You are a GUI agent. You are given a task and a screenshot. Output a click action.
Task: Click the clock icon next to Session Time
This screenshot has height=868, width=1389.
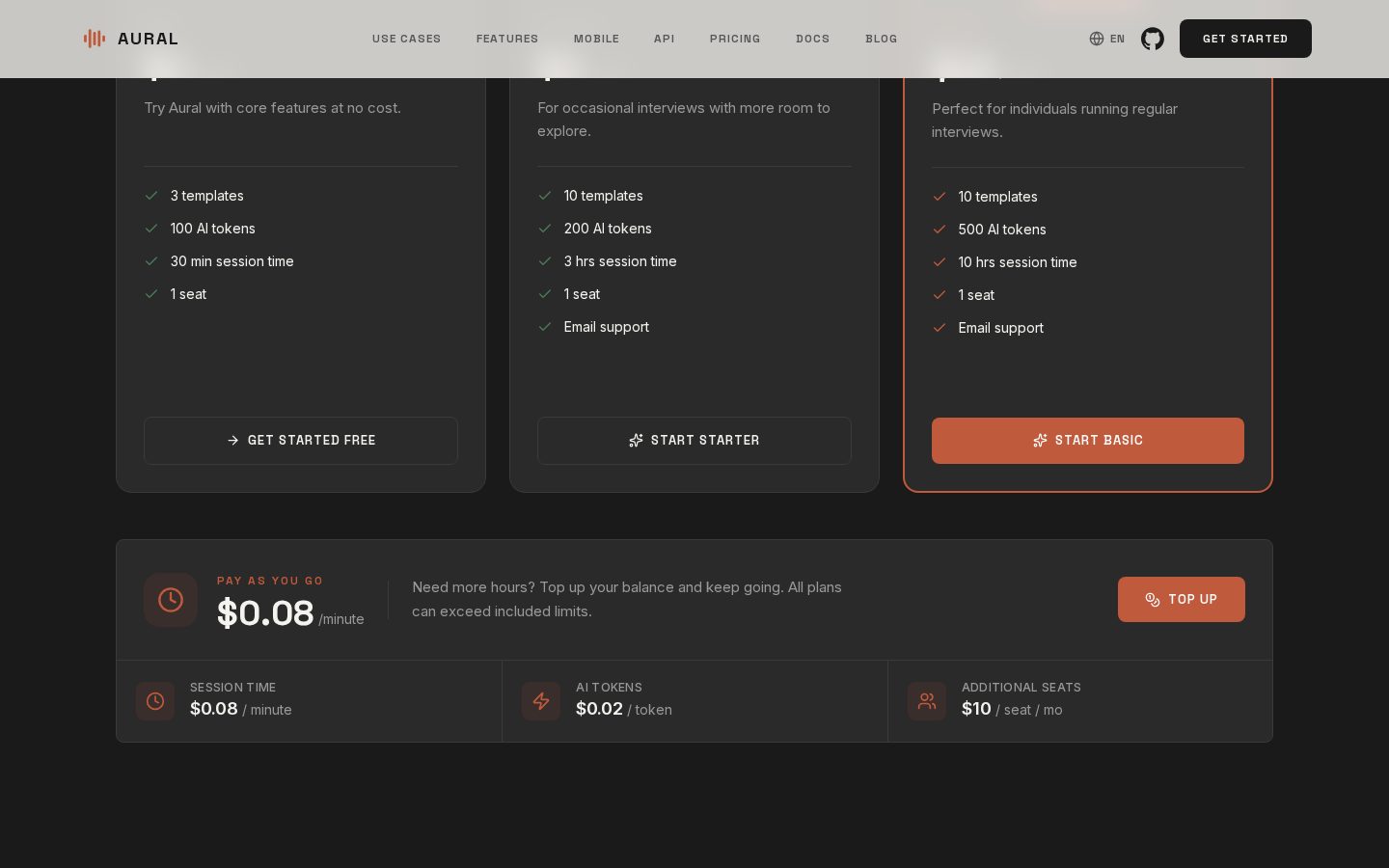coord(155,701)
